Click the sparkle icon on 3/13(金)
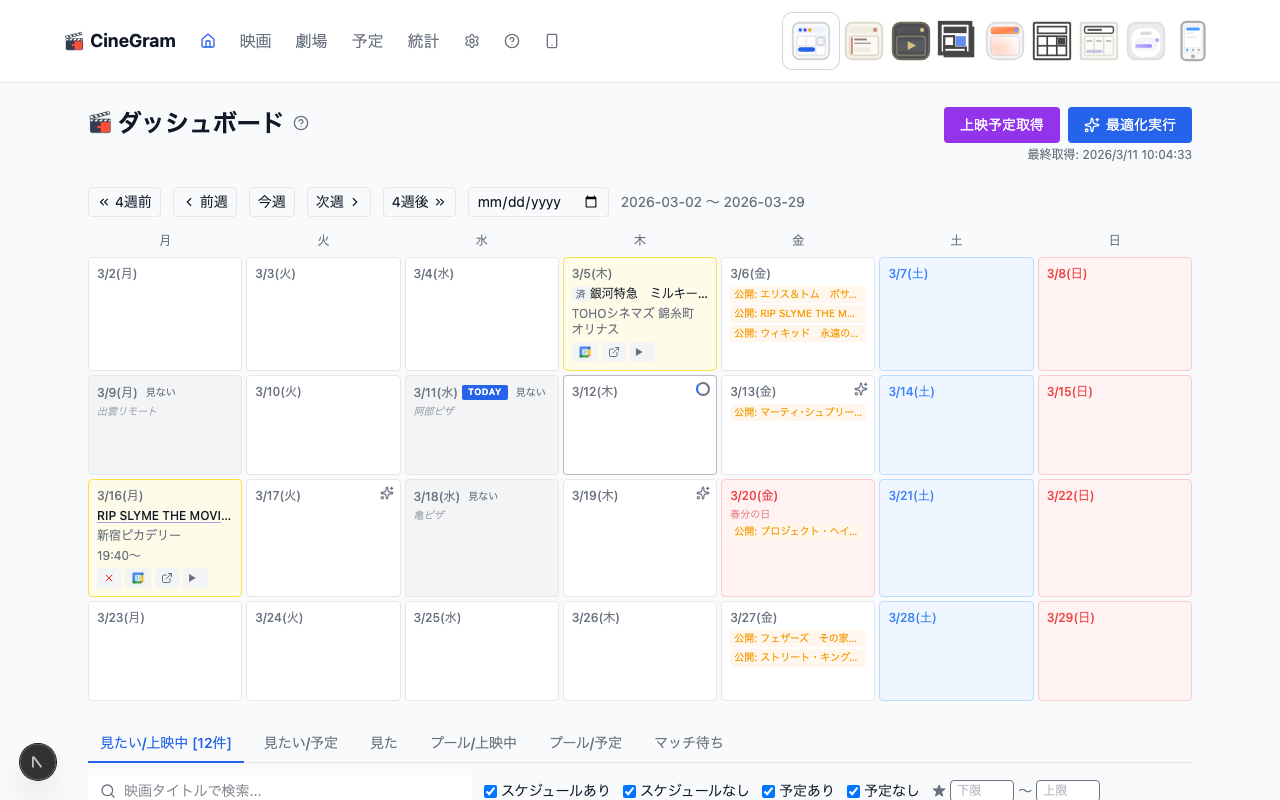Screen dimensions: 1280x800 coord(861,390)
